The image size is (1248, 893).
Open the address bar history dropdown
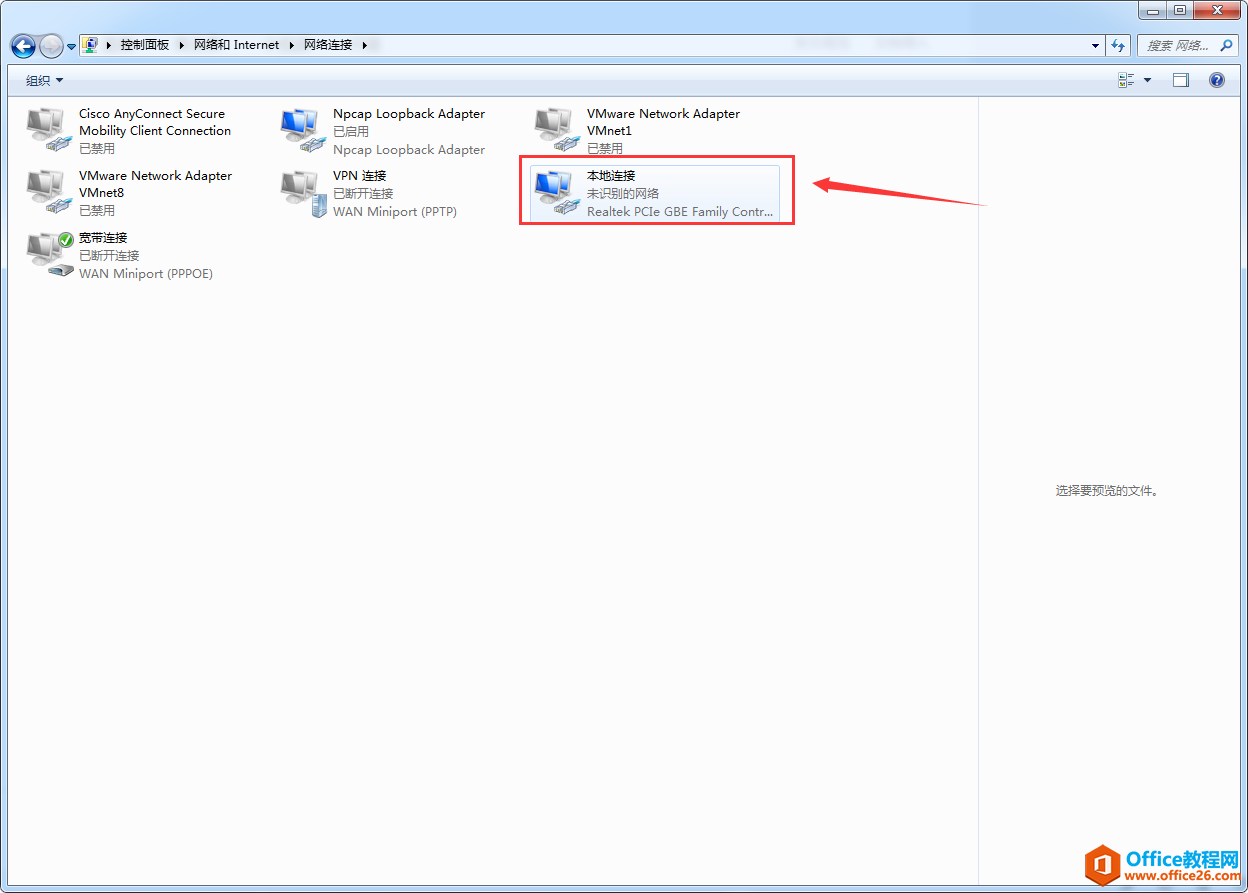1095,46
